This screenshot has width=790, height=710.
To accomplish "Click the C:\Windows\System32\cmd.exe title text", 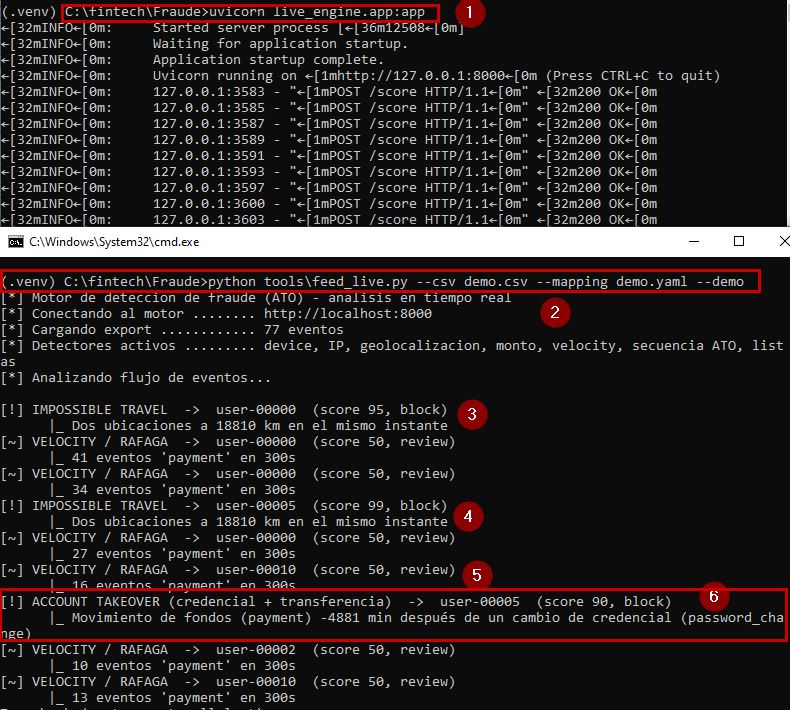I will tap(114, 242).
